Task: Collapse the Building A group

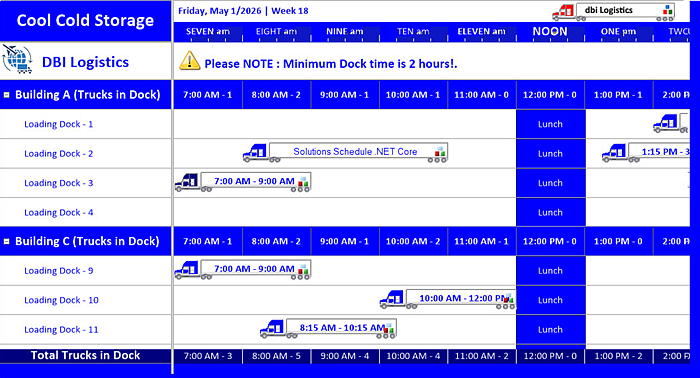Action: [7, 95]
